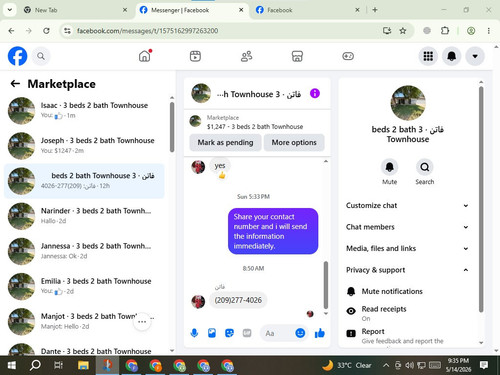Bookmark this page with star icon
Screen dimensions: 500x375
click(x=403, y=31)
